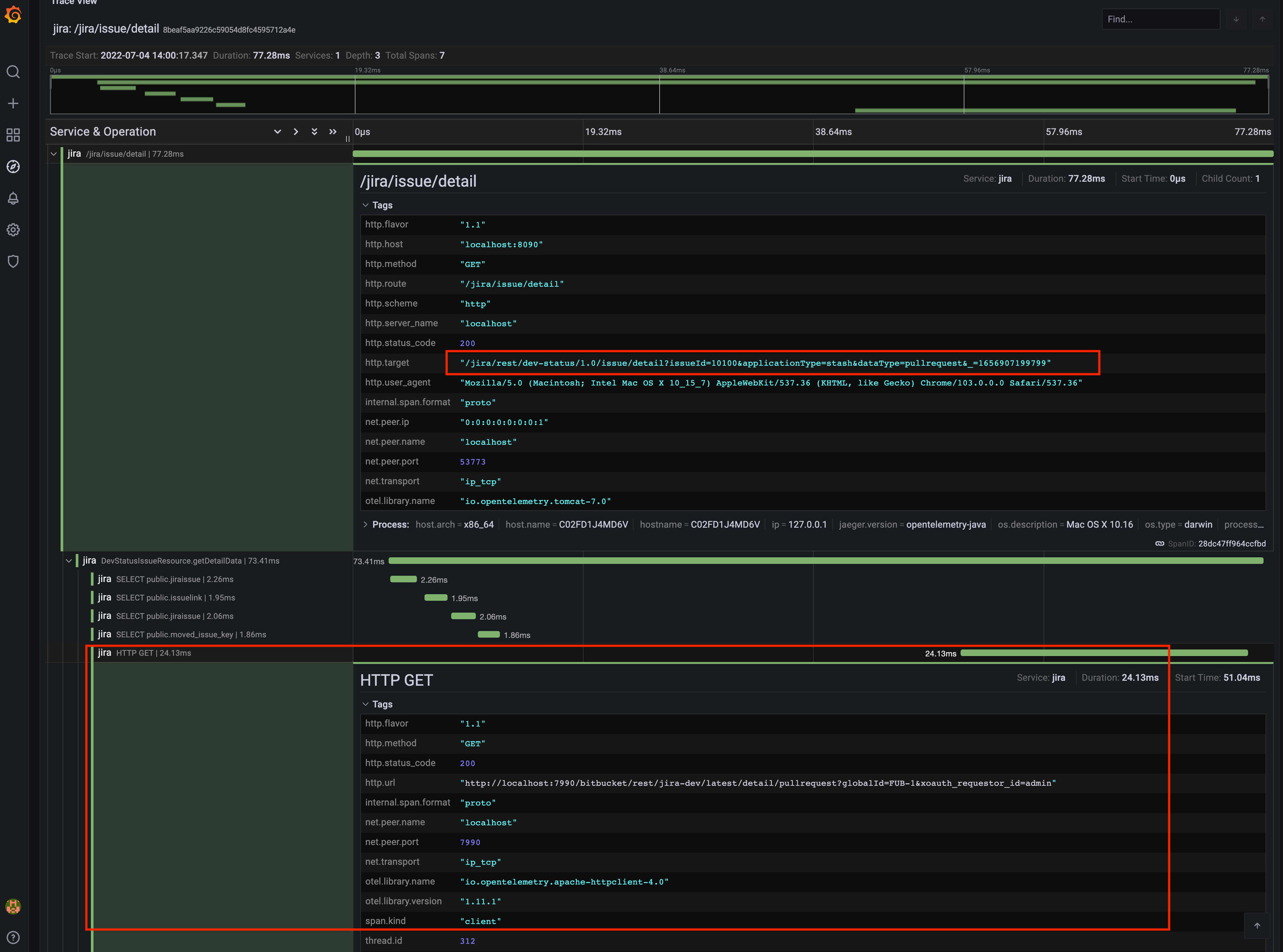This screenshot has height=952, width=1283.
Task: Collapse all spans with double-chevron down
Action: [314, 131]
